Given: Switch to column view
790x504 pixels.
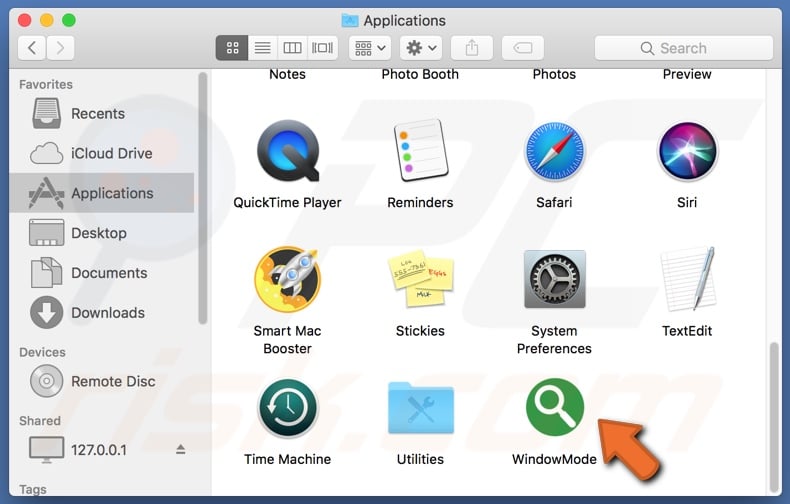Looking at the screenshot, I should [x=292, y=48].
